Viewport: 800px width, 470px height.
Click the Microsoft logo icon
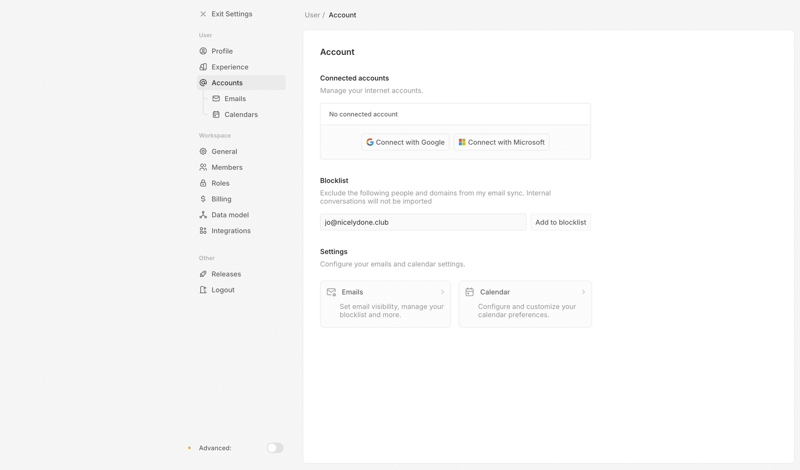coord(462,142)
